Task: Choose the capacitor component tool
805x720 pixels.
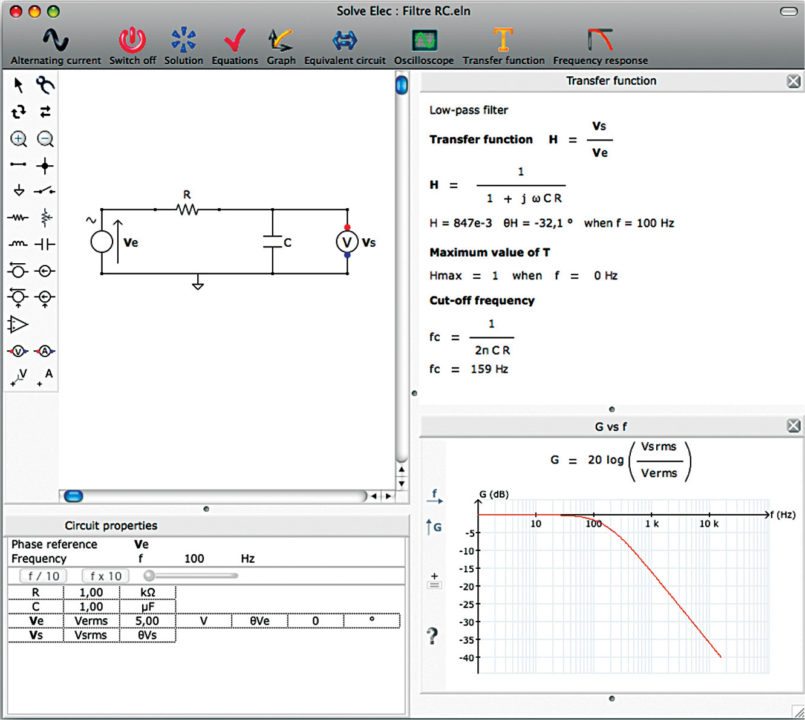Action: (x=45, y=243)
